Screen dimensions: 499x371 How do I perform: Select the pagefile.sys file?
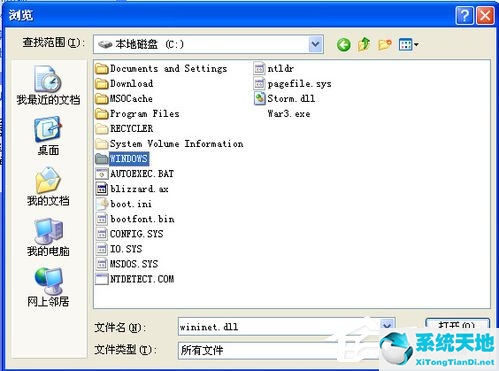point(293,84)
